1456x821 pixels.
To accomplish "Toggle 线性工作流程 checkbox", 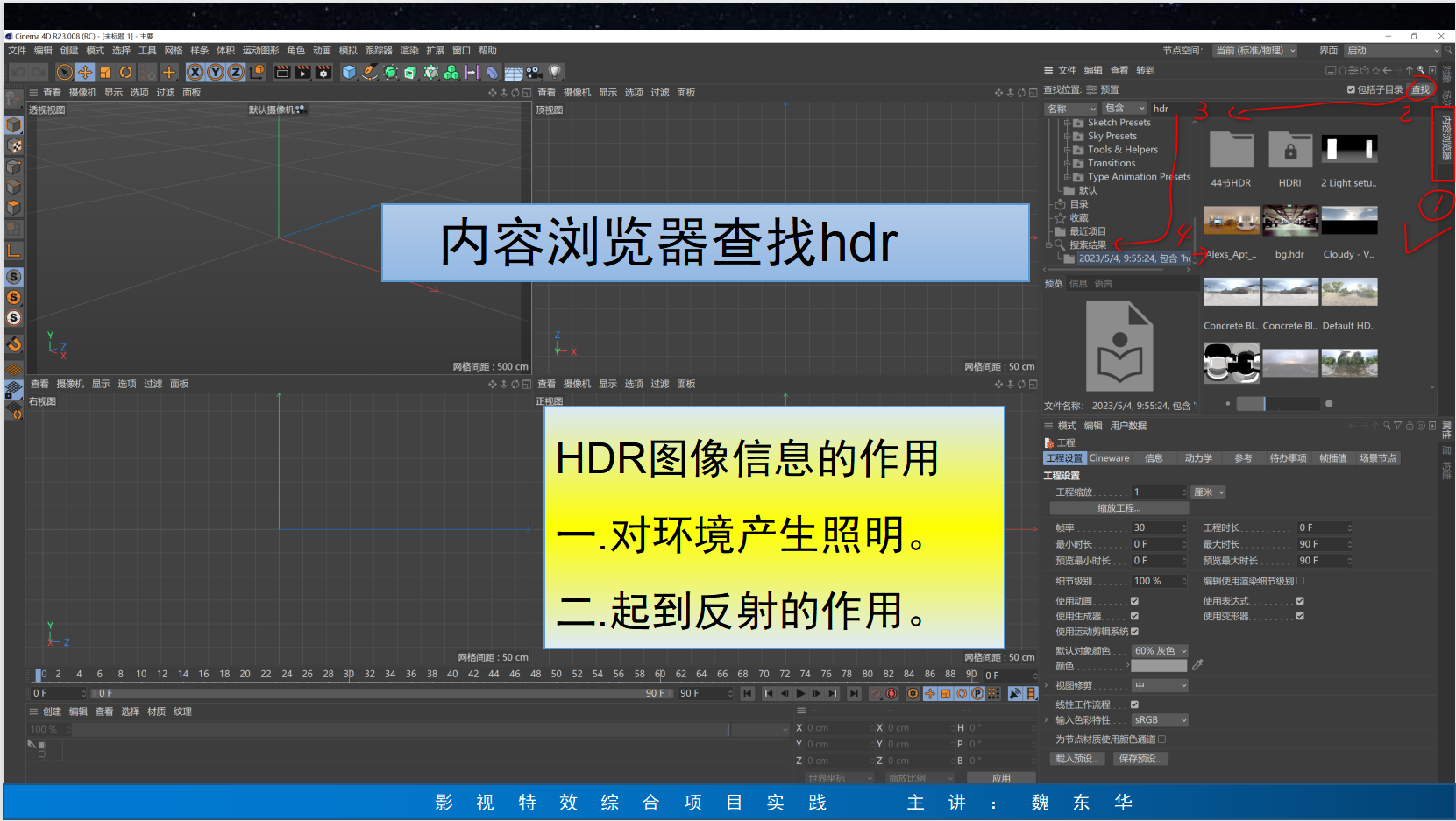I will coord(1134,704).
